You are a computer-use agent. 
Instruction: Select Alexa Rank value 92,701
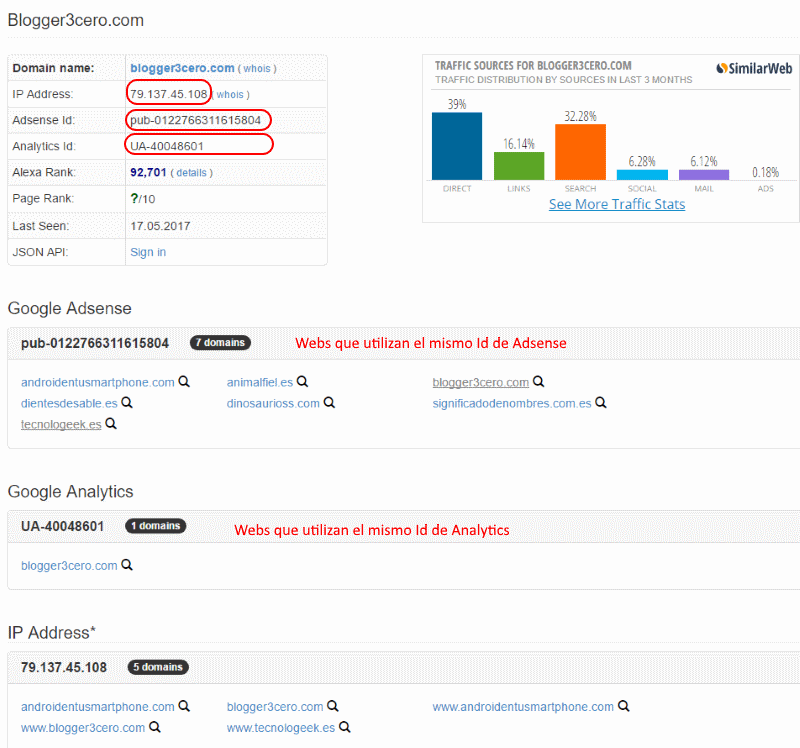click(x=148, y=172)
